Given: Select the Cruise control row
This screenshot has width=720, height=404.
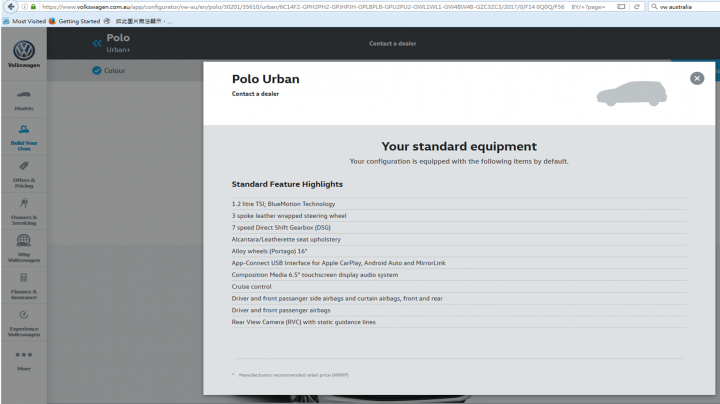Looking at the screenshot, I should click(459, 286).
